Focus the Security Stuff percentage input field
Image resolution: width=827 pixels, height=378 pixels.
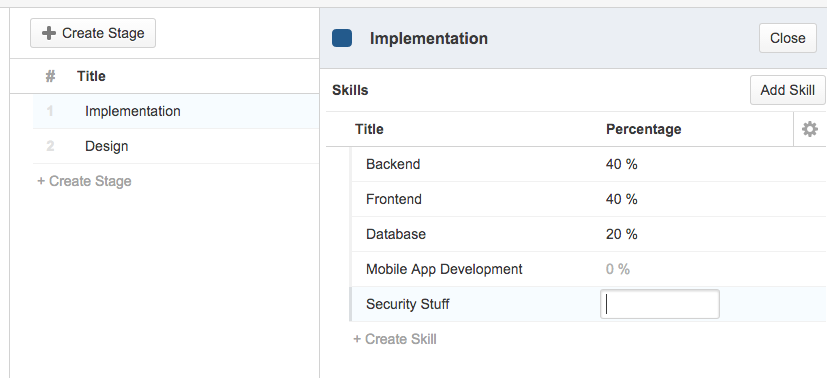tap(660, 304)
